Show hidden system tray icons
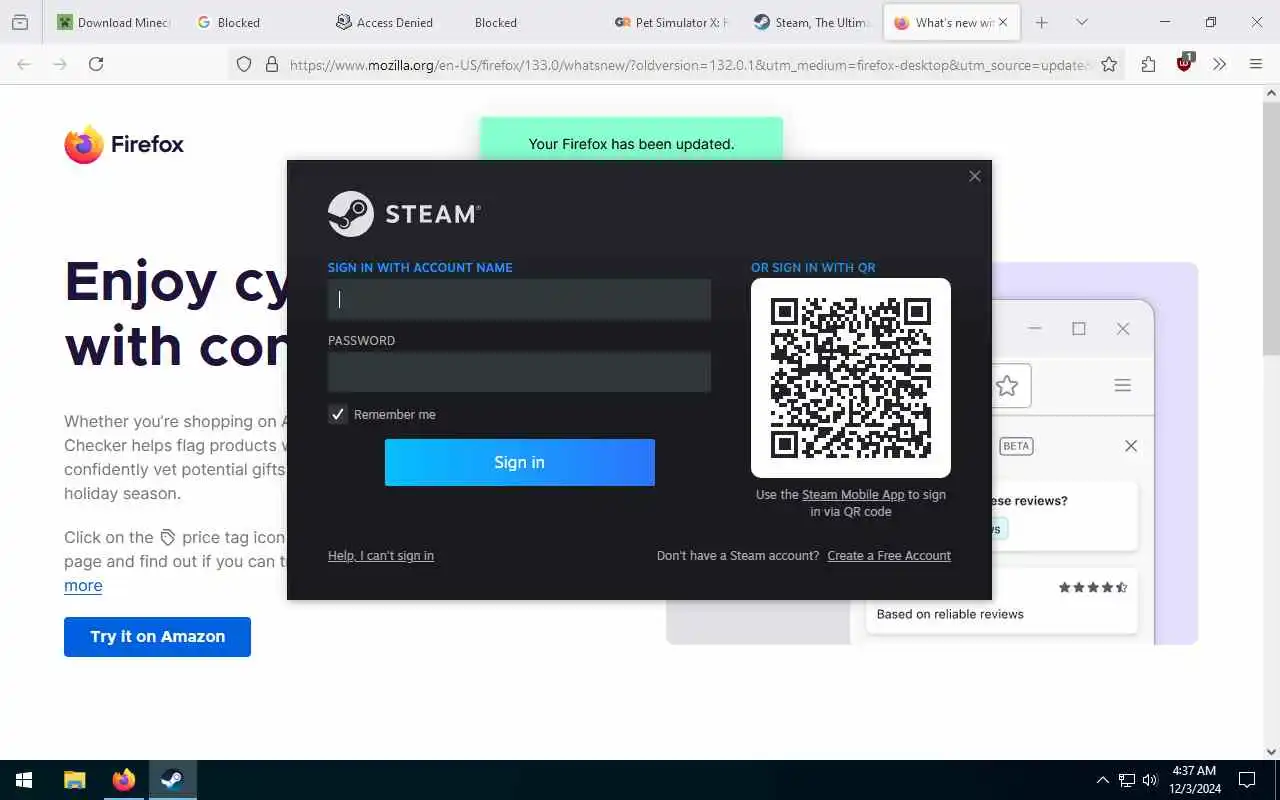Image resolution: width=1280 pixels, height=800 pixels. click(x=1103, y=780)
